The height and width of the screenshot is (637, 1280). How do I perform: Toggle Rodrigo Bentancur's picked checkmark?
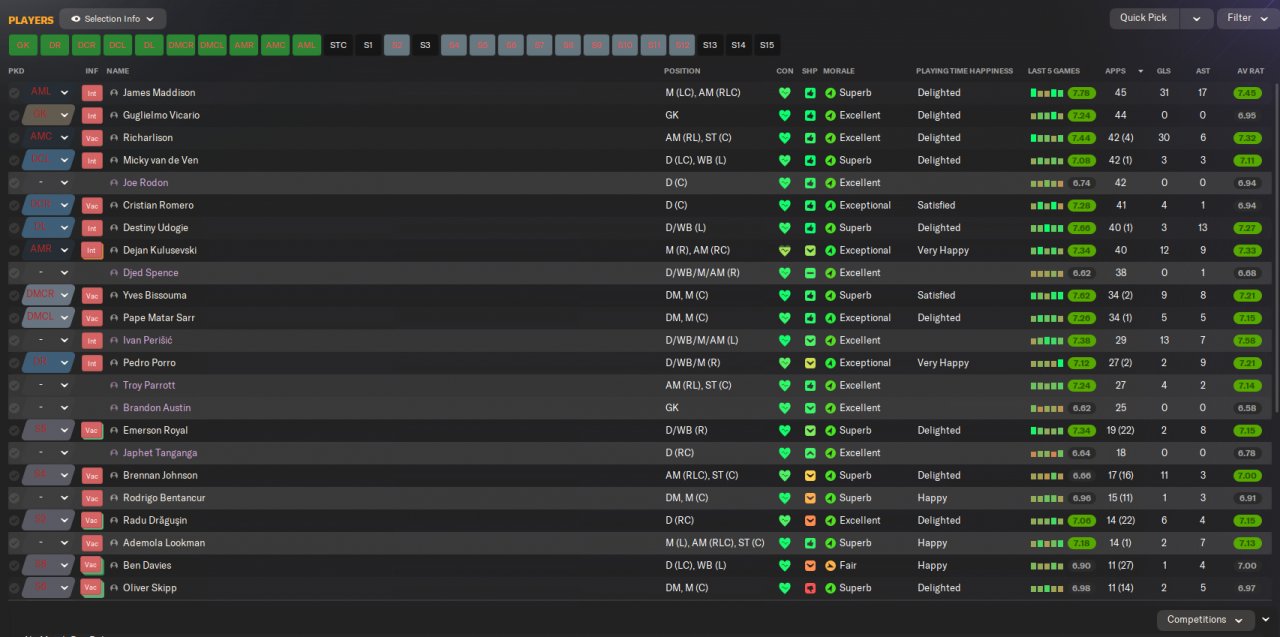coord(14,498)
